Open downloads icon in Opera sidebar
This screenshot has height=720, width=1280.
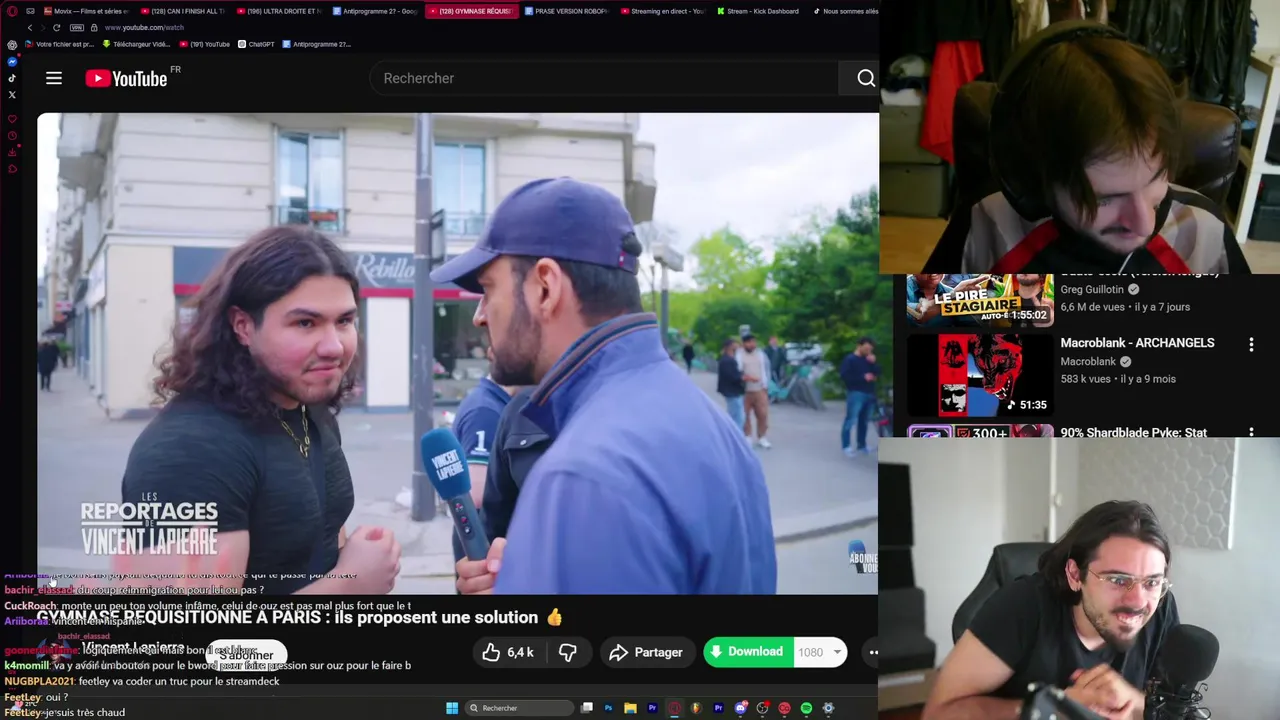(12, 152)
